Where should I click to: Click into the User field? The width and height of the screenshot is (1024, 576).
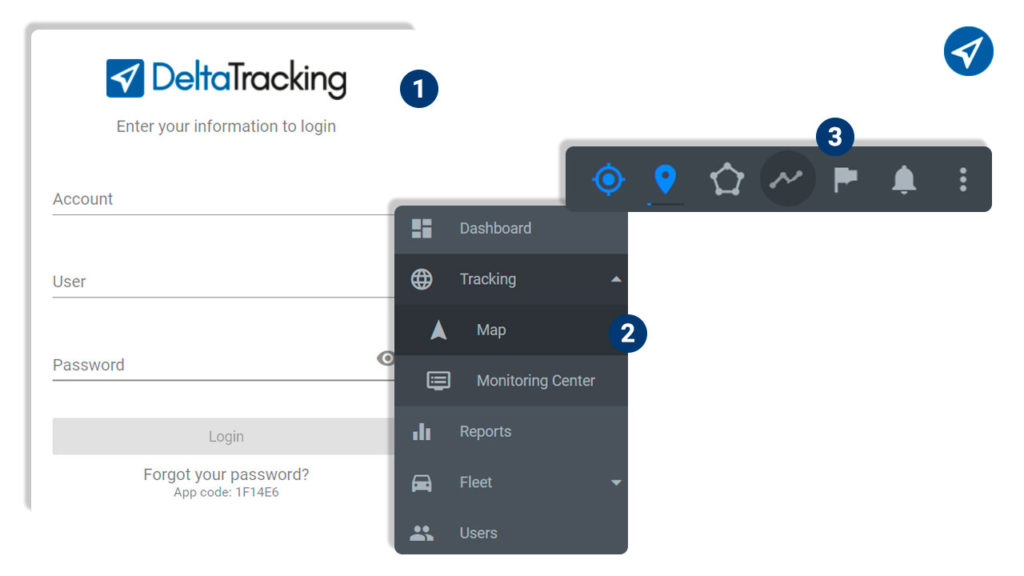[223, 282]
